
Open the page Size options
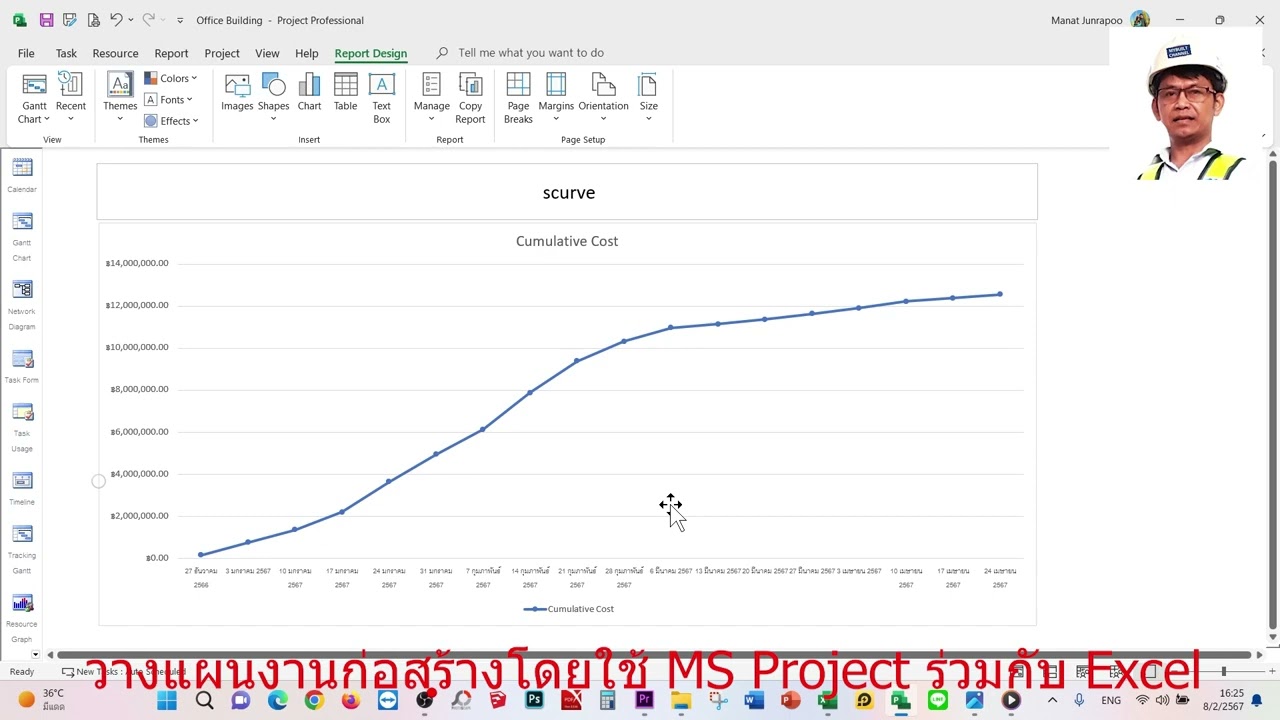click(x=649, y=98)
